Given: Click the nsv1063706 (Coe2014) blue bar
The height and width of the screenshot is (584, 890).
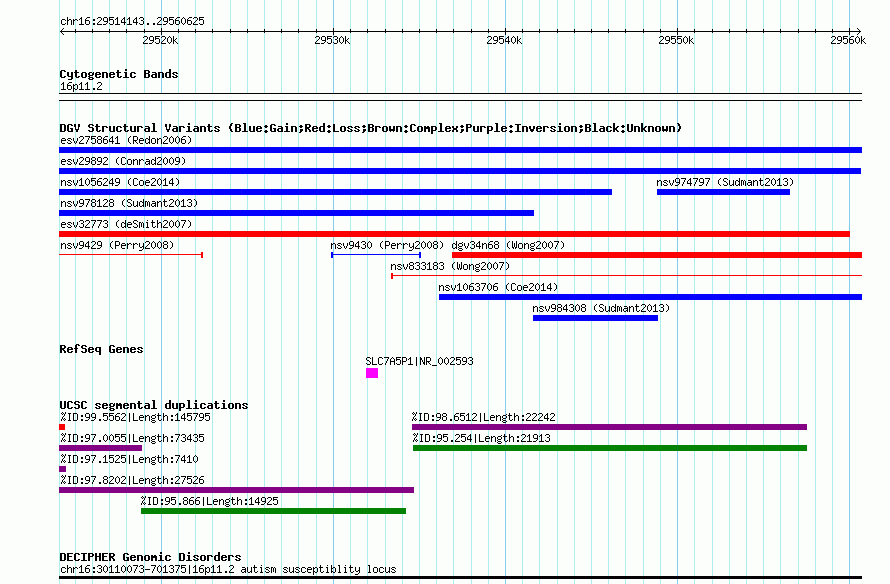Looking at the screenshot, I should pos(650,297).
